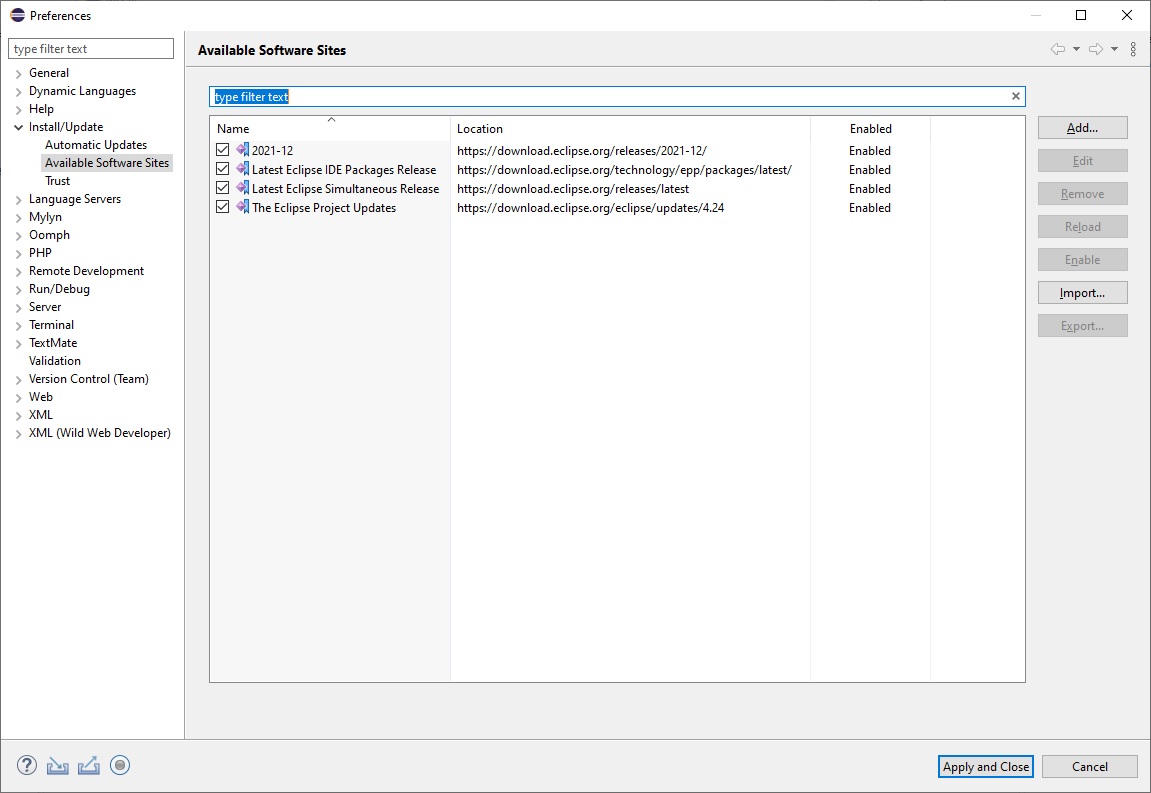Open the Help question mark icon

click(26, 765)
